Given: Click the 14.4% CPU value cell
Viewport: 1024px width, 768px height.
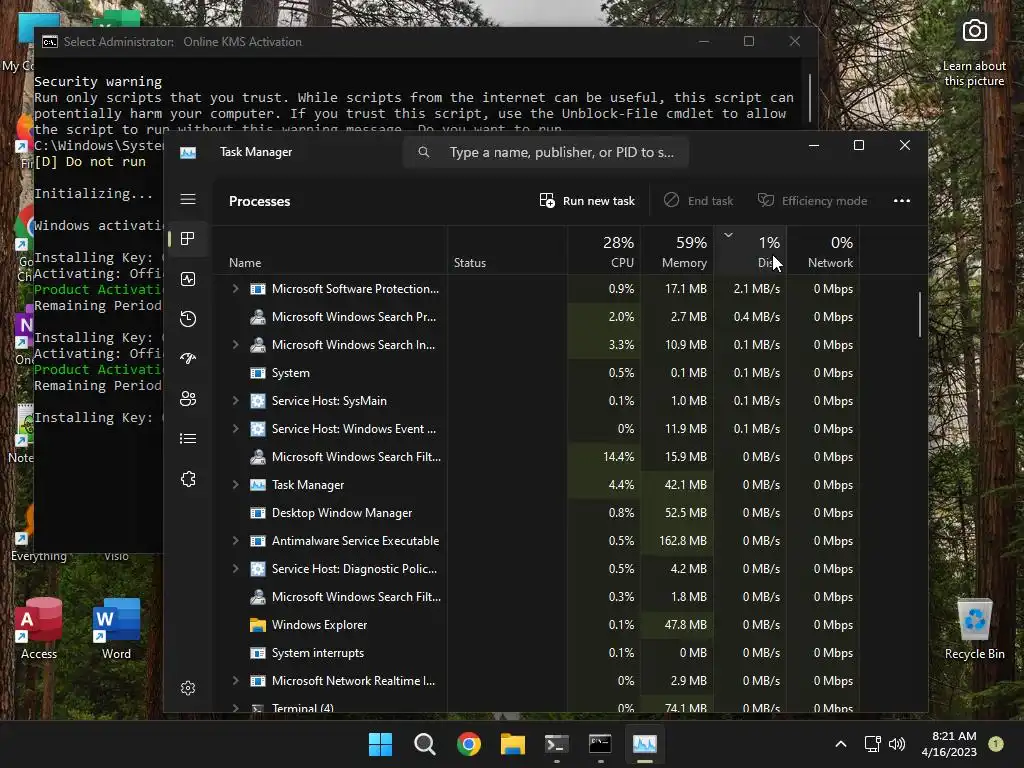Looking at the screenshot, I should pos(604,457).
